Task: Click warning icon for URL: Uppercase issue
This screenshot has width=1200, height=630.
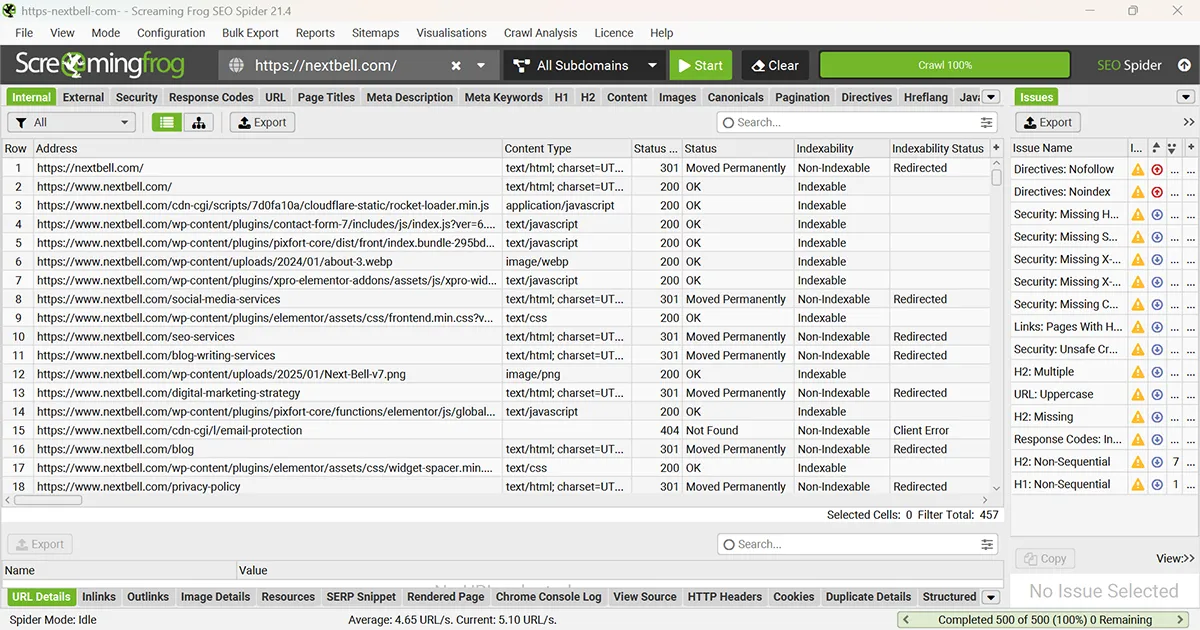Action: pos(1137,394)
